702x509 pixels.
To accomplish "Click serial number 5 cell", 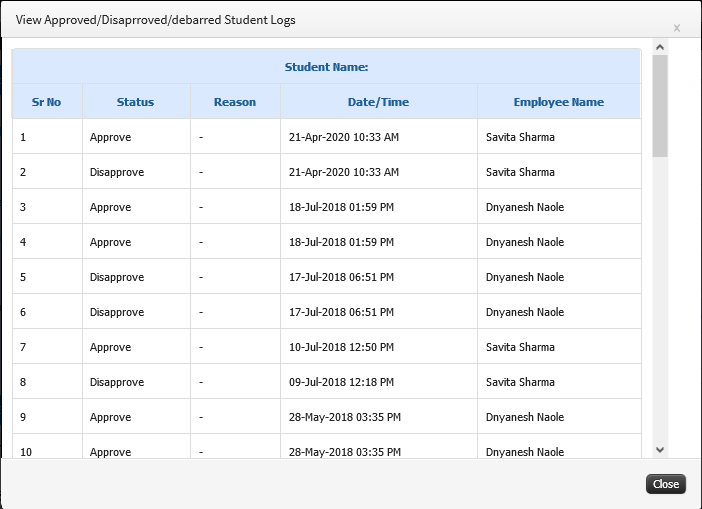I will [47, 277].
